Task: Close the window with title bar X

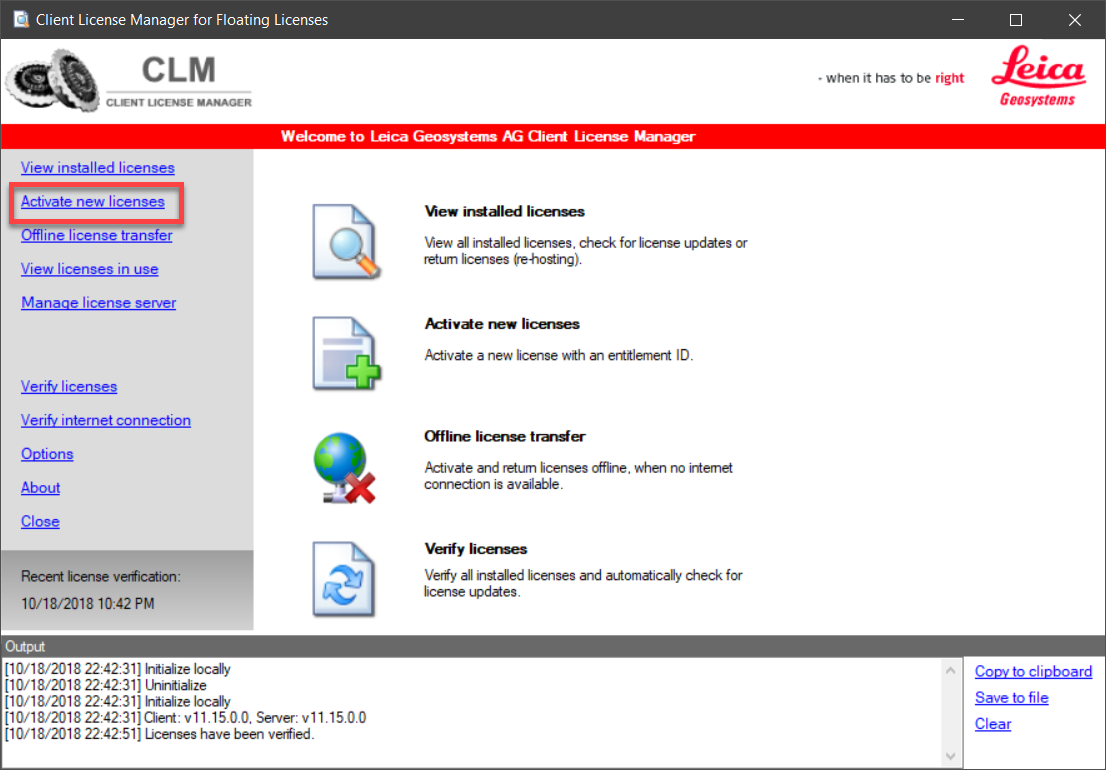Action: pos(1074,20)
